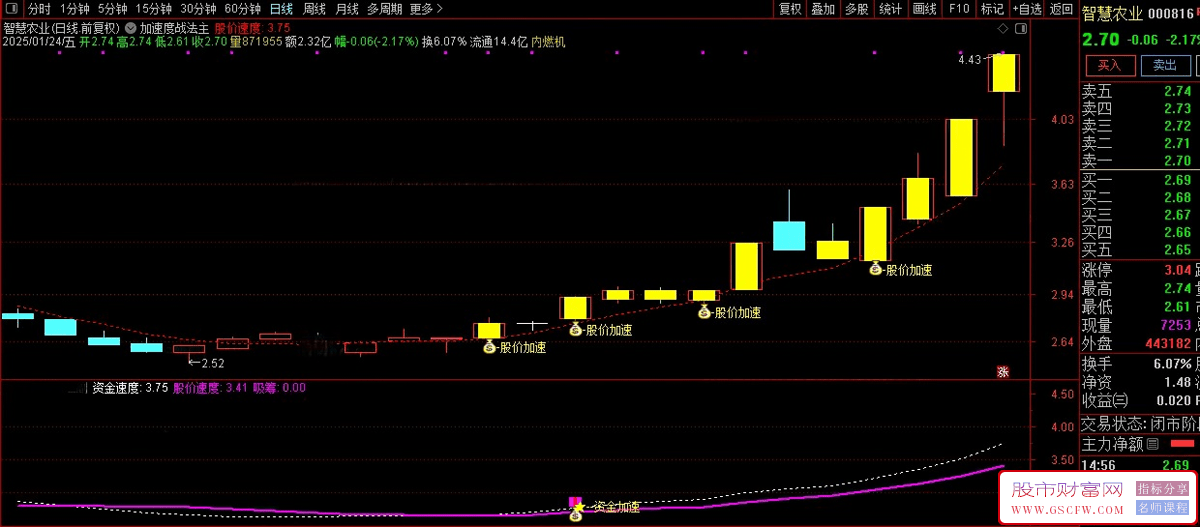Click the 外盘 value 443182
1200x527 pixels.
pyautogui.click(x=1166, y=344)
